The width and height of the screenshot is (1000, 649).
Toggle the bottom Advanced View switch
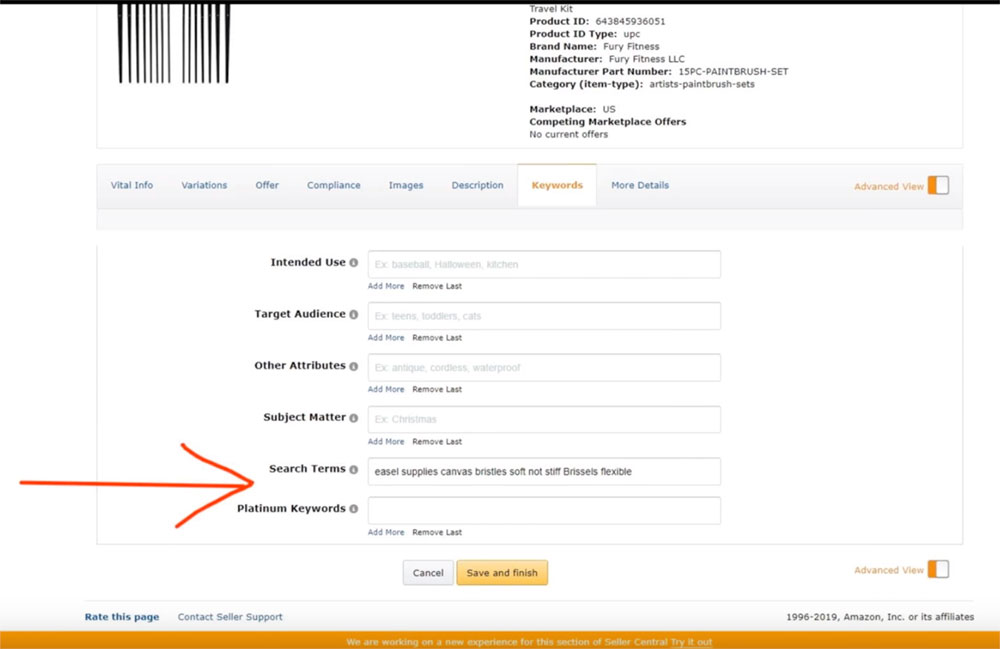click(937, 569)
